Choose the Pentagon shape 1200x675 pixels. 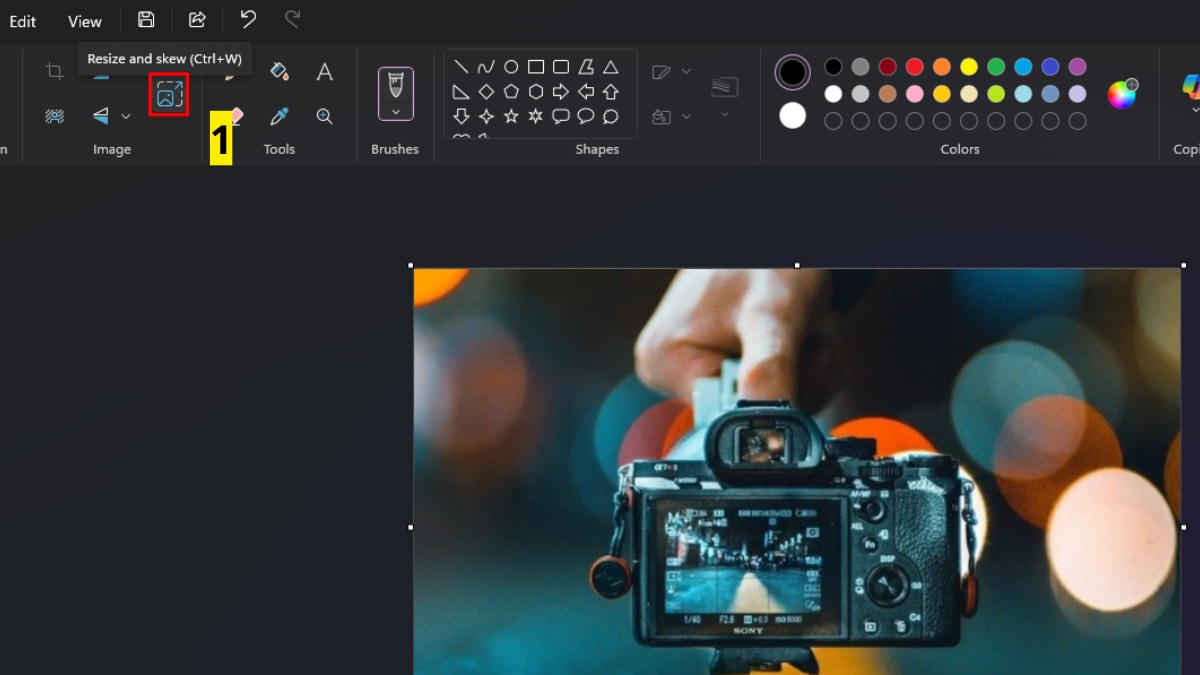click(511, 92)
